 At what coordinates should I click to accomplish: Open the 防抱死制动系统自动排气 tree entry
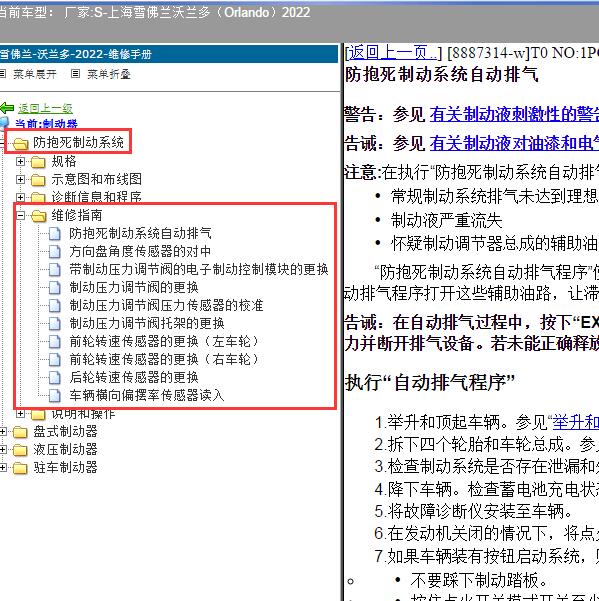140,233
